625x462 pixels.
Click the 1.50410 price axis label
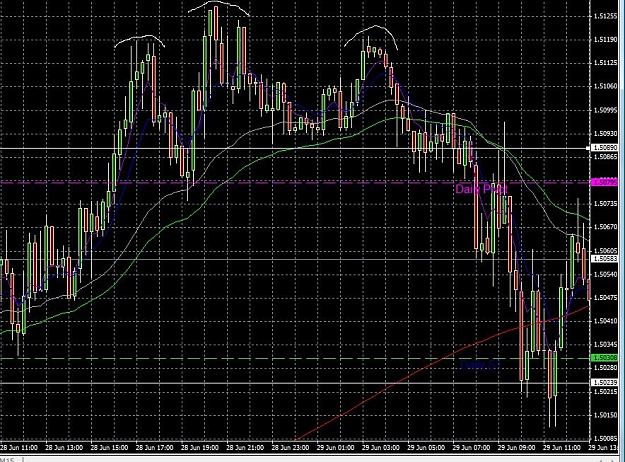605,321
